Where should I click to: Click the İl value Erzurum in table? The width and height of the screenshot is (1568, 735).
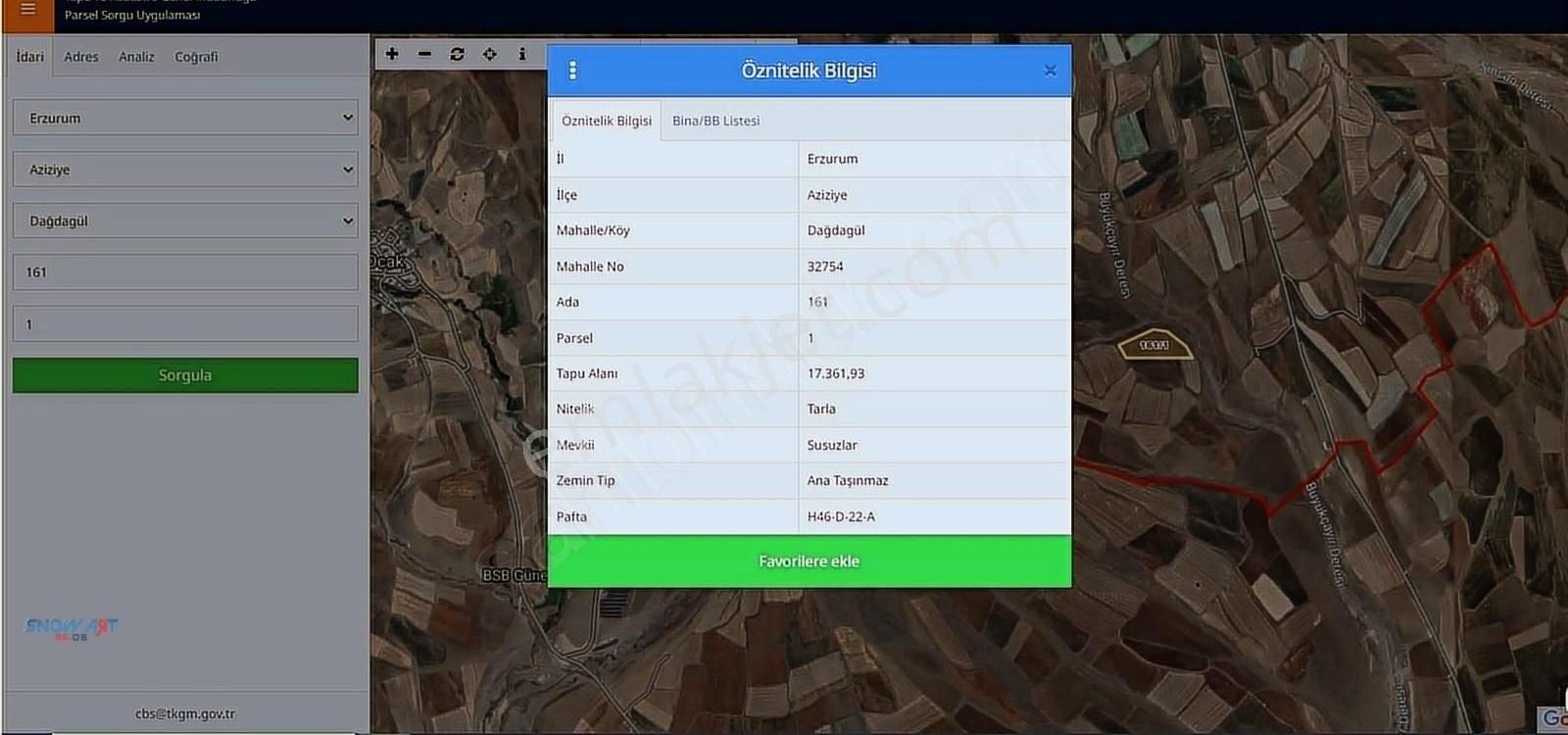coord(832,159)
